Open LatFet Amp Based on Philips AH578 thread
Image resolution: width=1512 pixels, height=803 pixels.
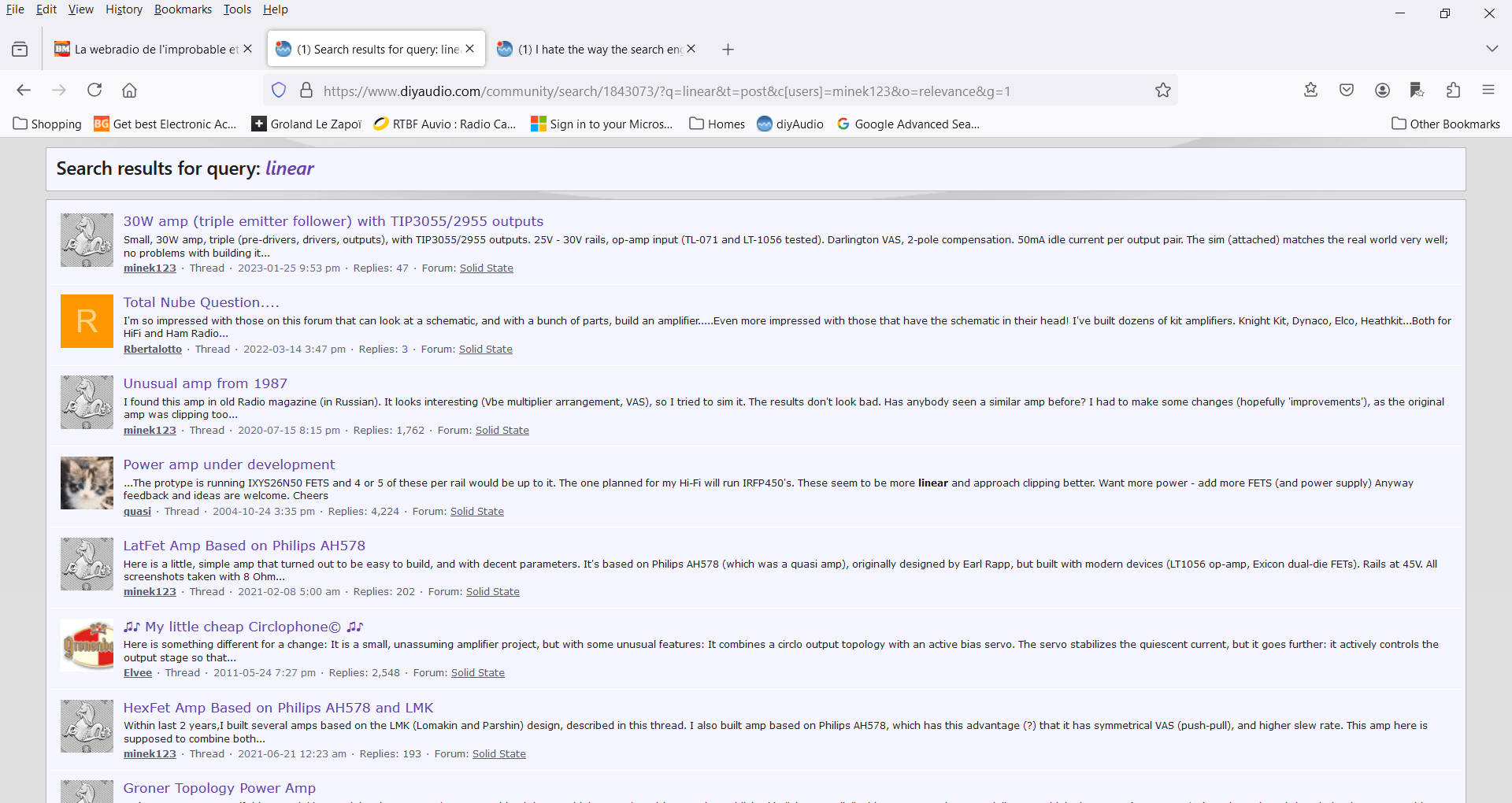point(244,546)
